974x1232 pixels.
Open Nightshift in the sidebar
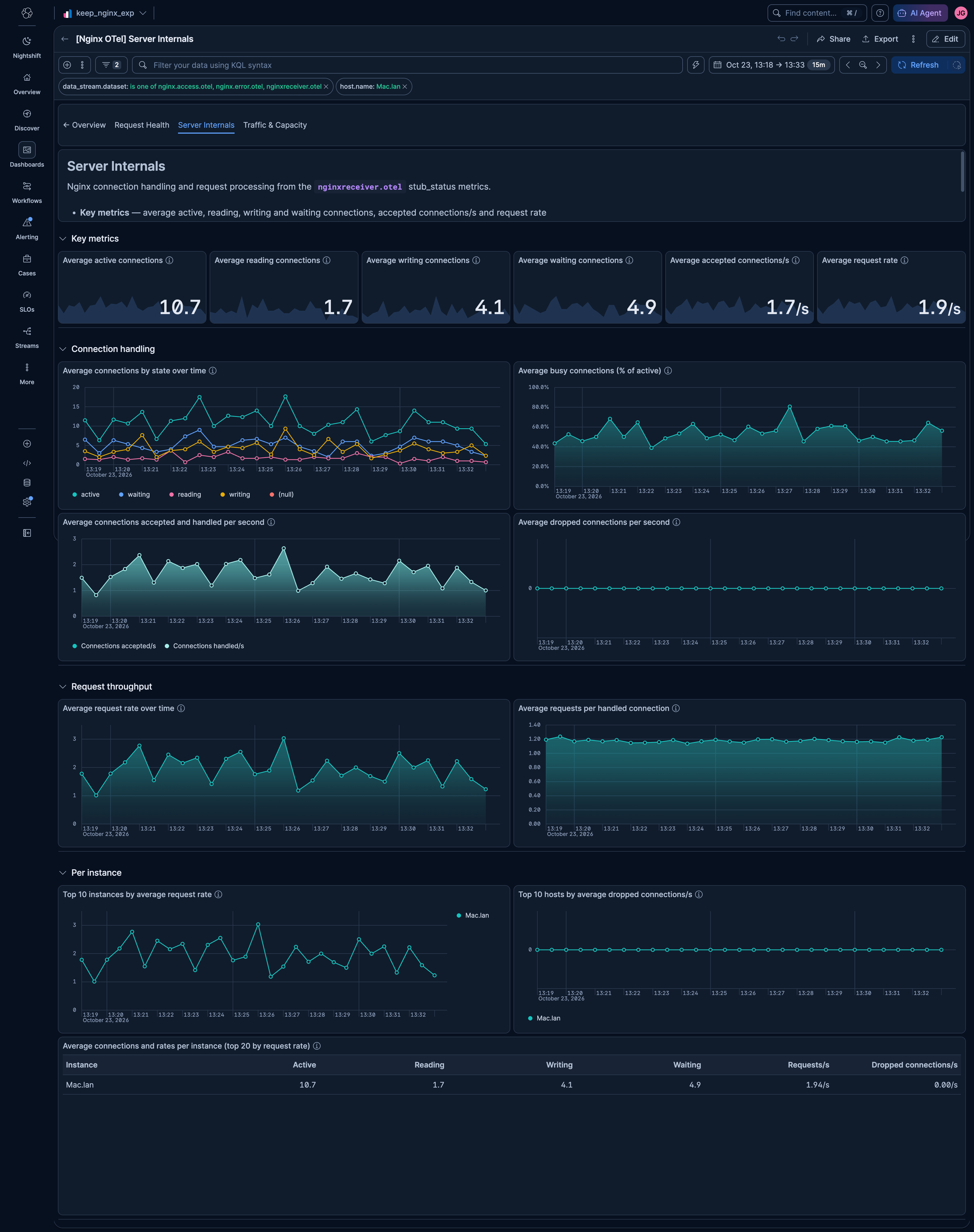(27, 48)
